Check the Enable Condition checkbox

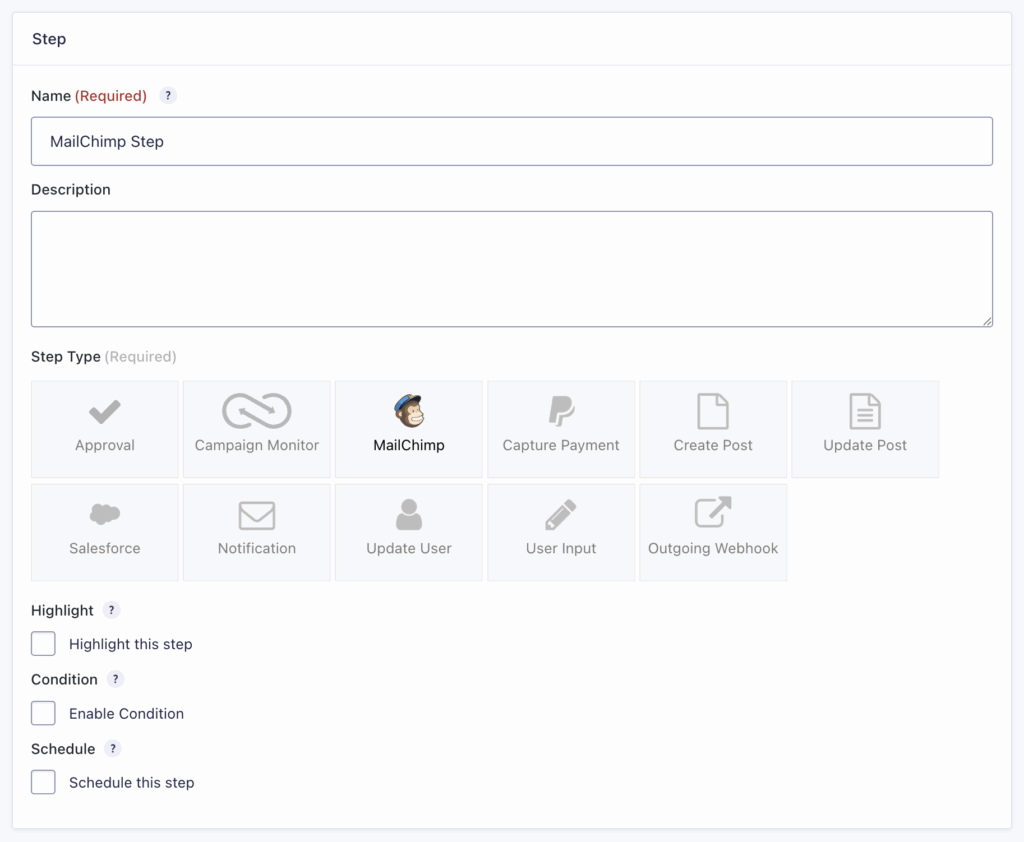click(43, 713)
